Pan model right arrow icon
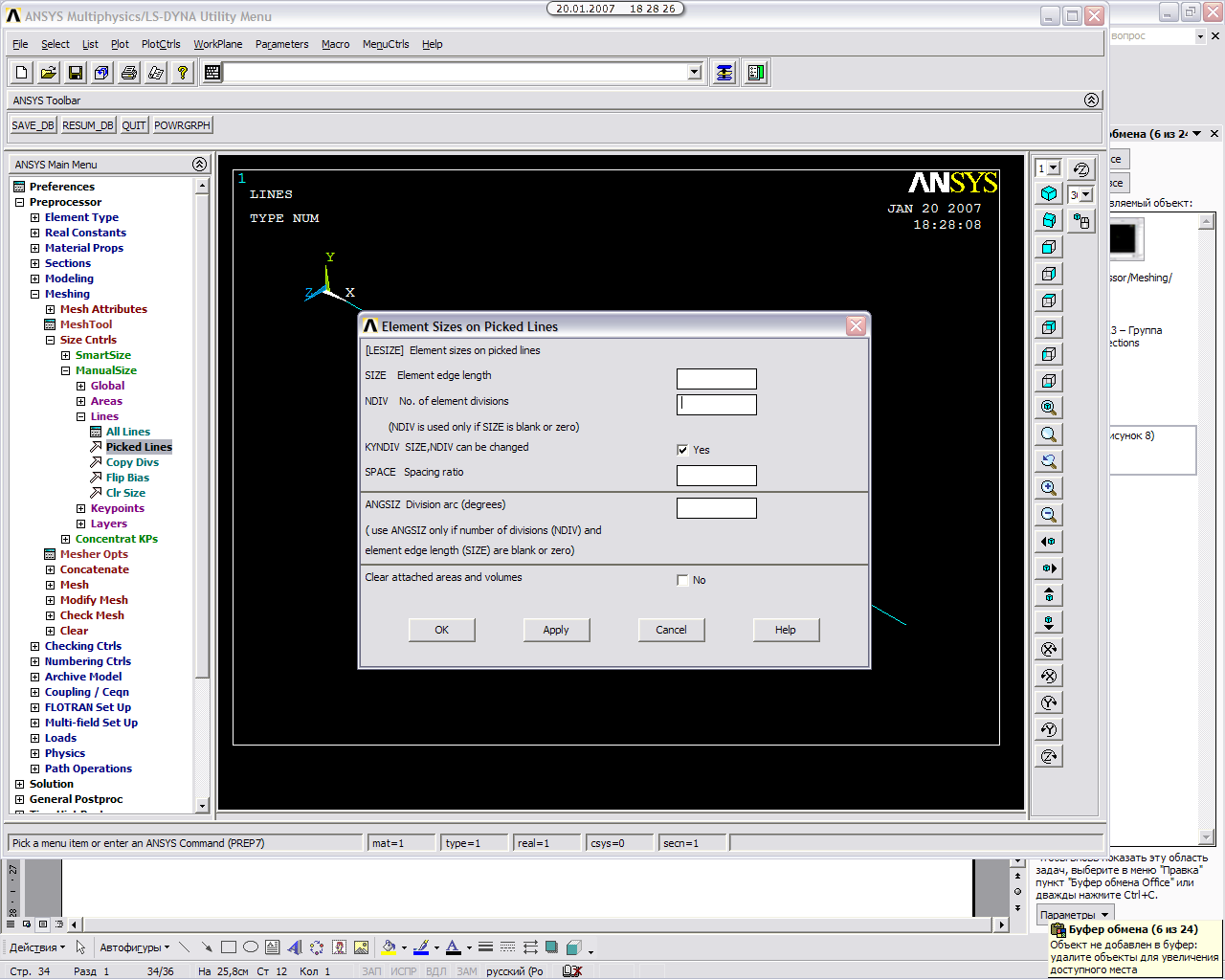This screenshot has width=1225, height=980. [x=1049, y=568]
